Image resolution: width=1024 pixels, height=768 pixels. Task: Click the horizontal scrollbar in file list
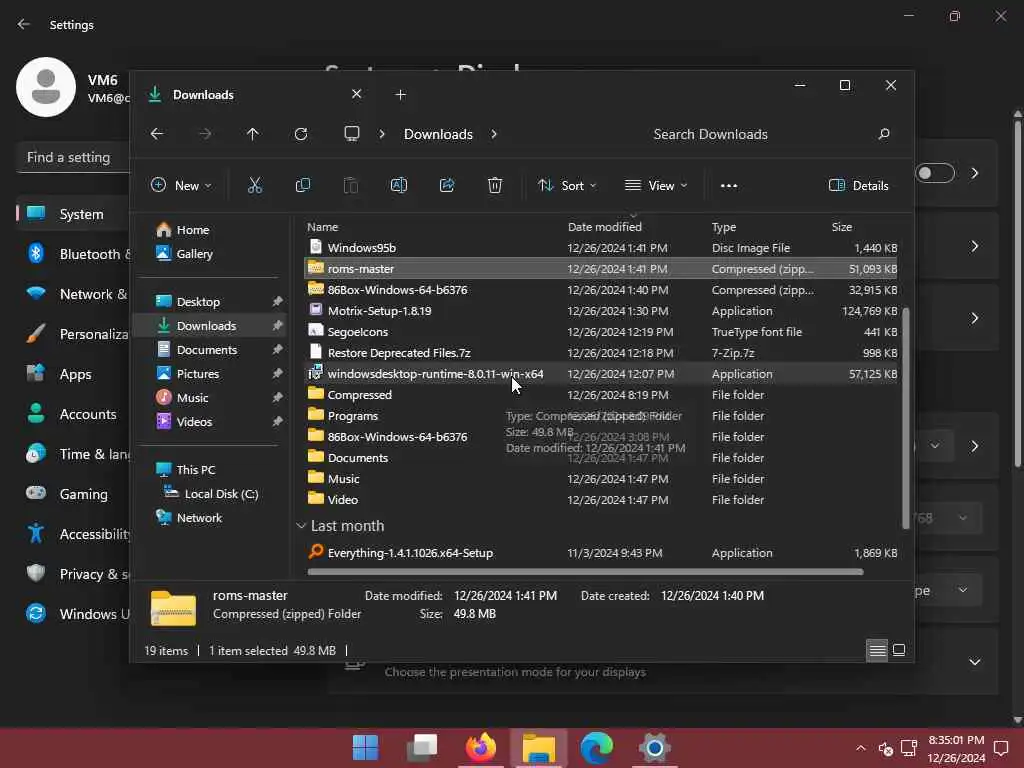point(585,572)
